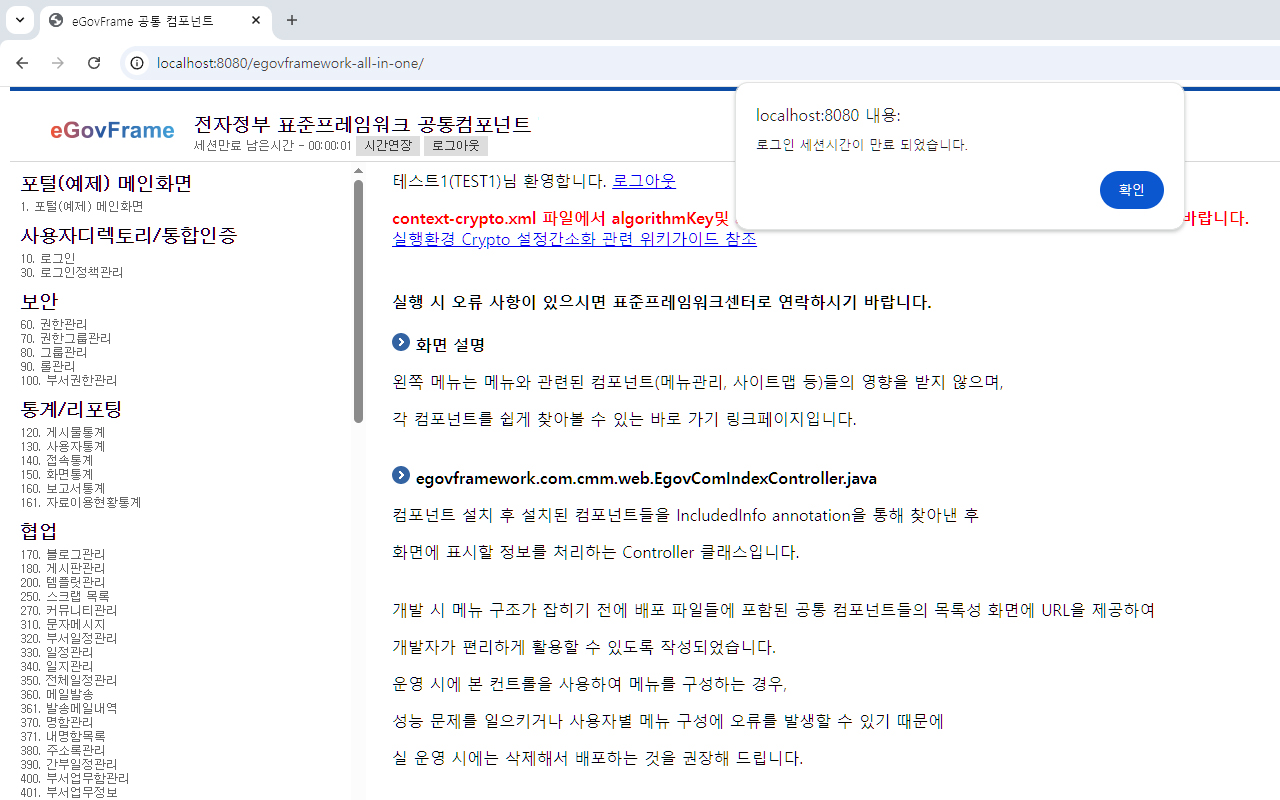Open the tab search dropdown arrow
This screenshot has width=1280, height=800.
pyautogui.click(x=19, y=20)
